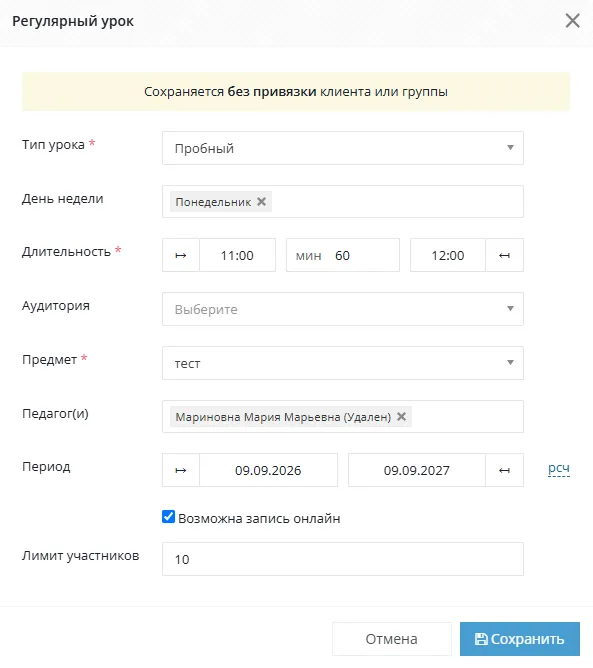Click the рсч link next to period
This screenshot has height=668, width=593.
click(x=559, y=469)
